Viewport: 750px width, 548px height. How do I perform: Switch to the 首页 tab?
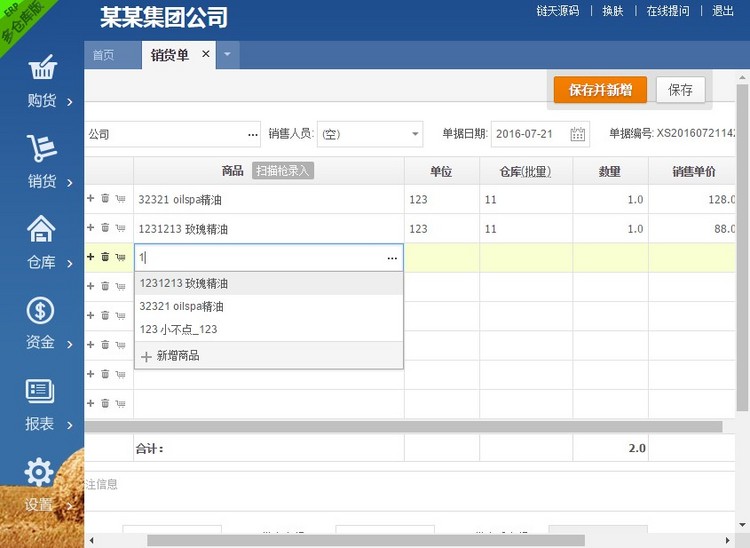[x=103, y=55]
